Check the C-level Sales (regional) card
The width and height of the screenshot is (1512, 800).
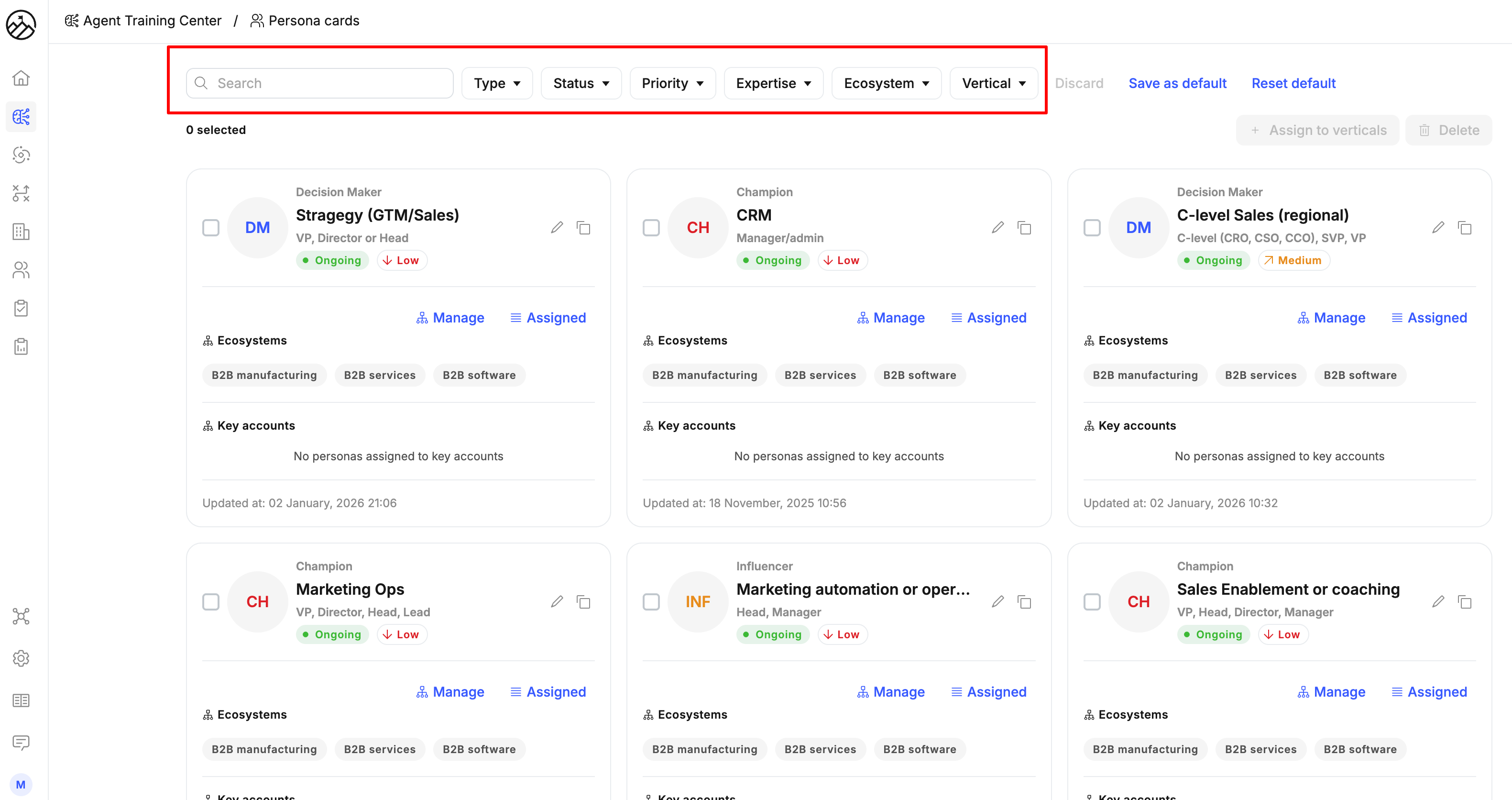tap(1091, 227)
